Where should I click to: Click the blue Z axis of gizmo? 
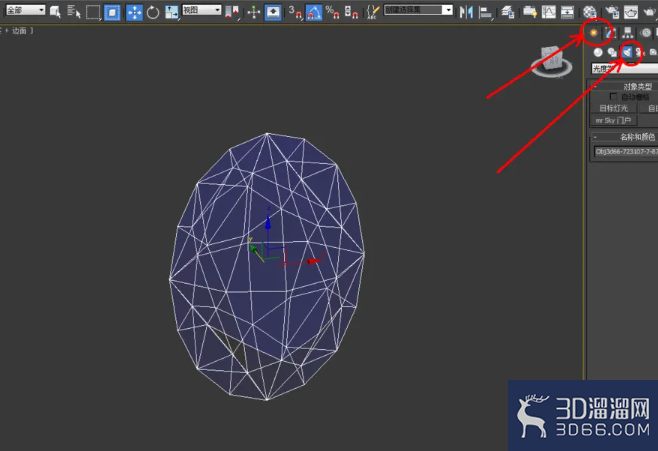tap(268, 224)
